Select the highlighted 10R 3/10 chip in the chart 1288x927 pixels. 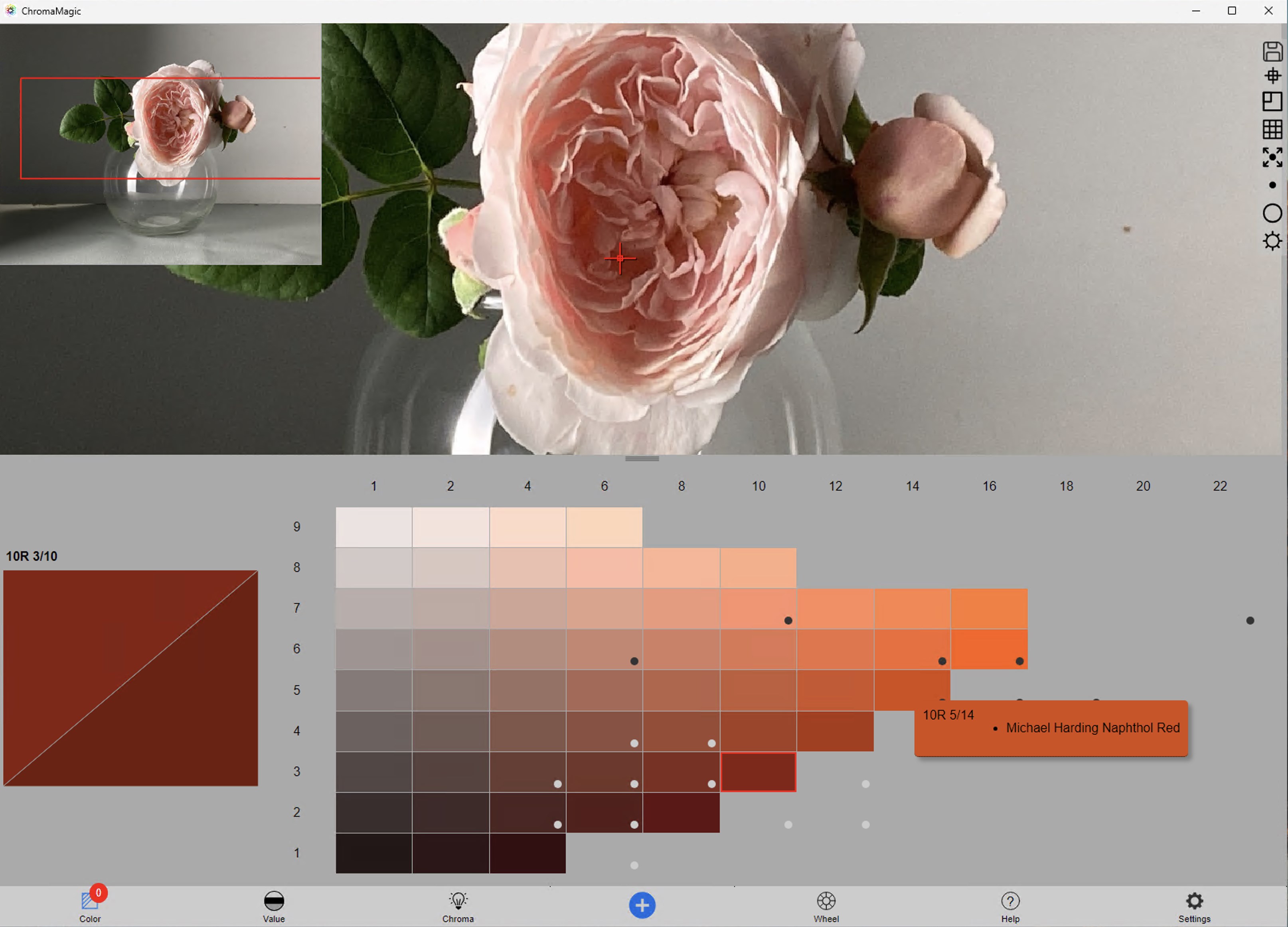click(759, 772)
